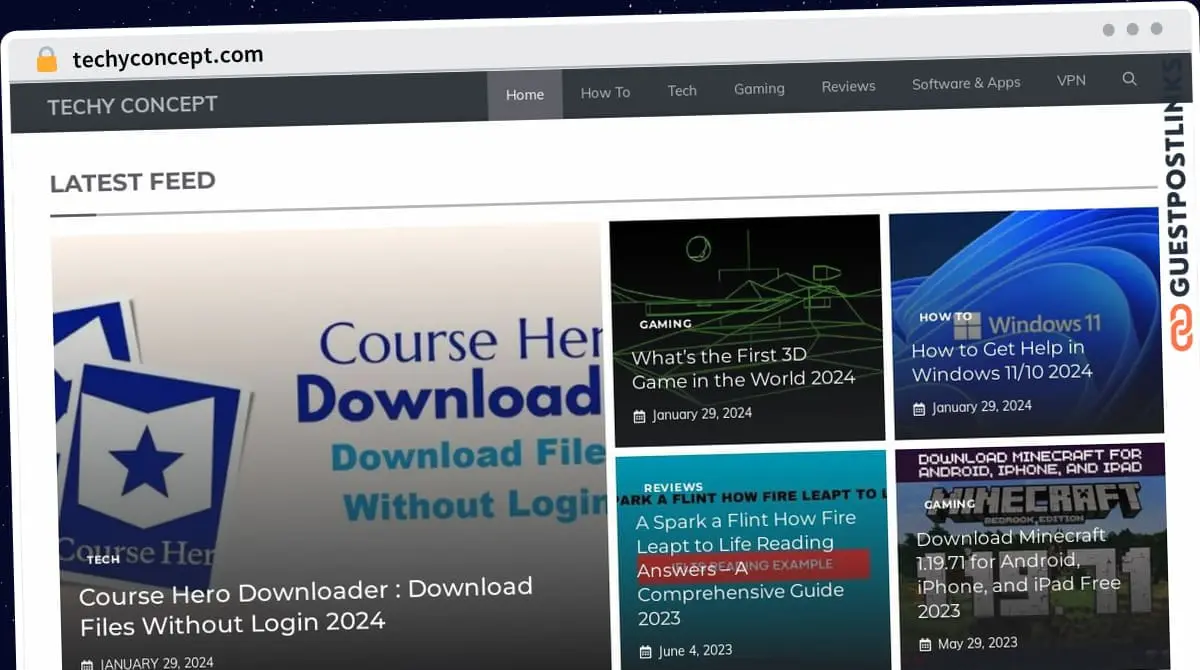Click calendar icon on the 3D Game post
Screen dimensions: 1200x670
pos(639,415)
